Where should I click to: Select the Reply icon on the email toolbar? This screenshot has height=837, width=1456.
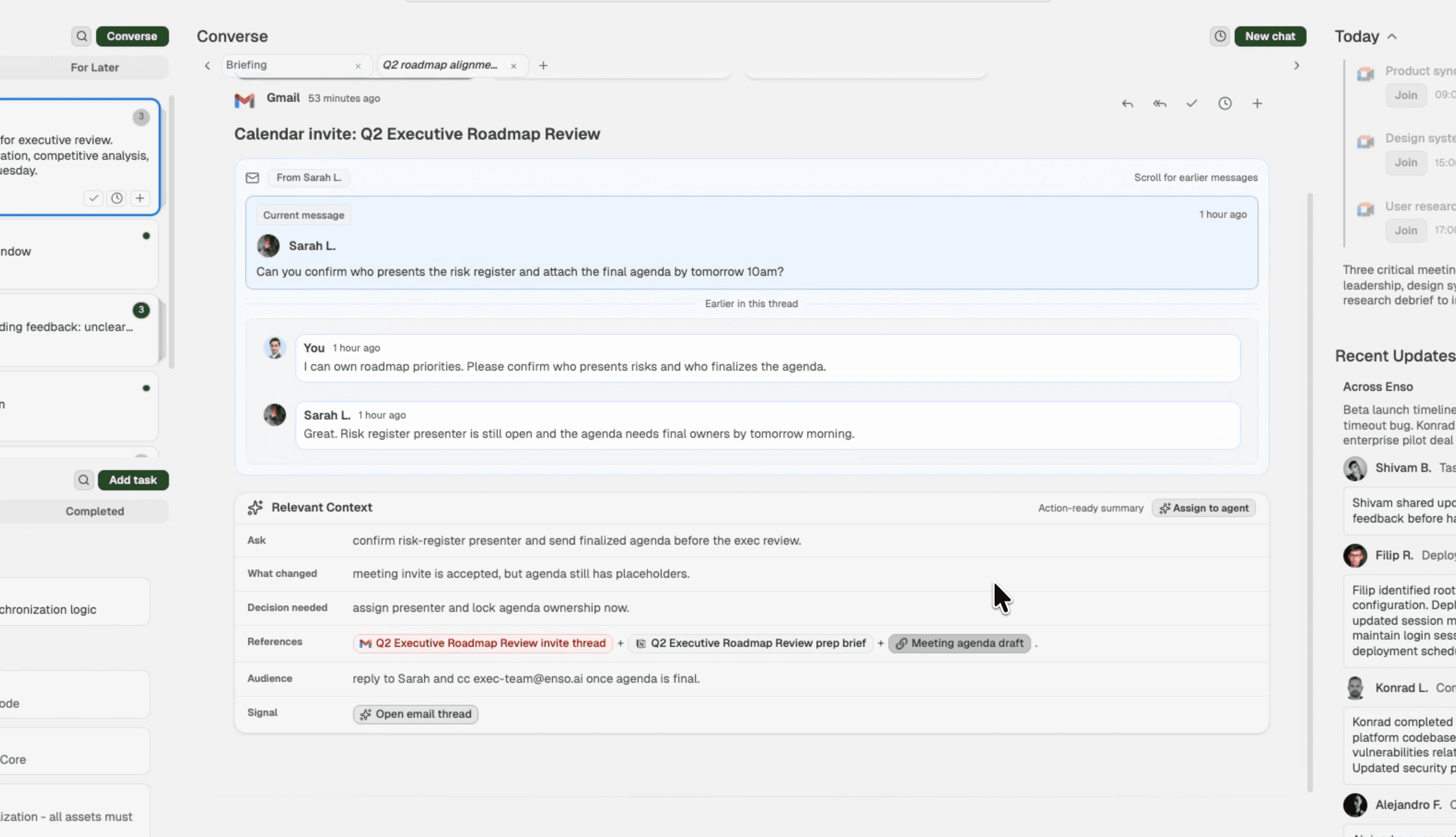(1127, 103)
